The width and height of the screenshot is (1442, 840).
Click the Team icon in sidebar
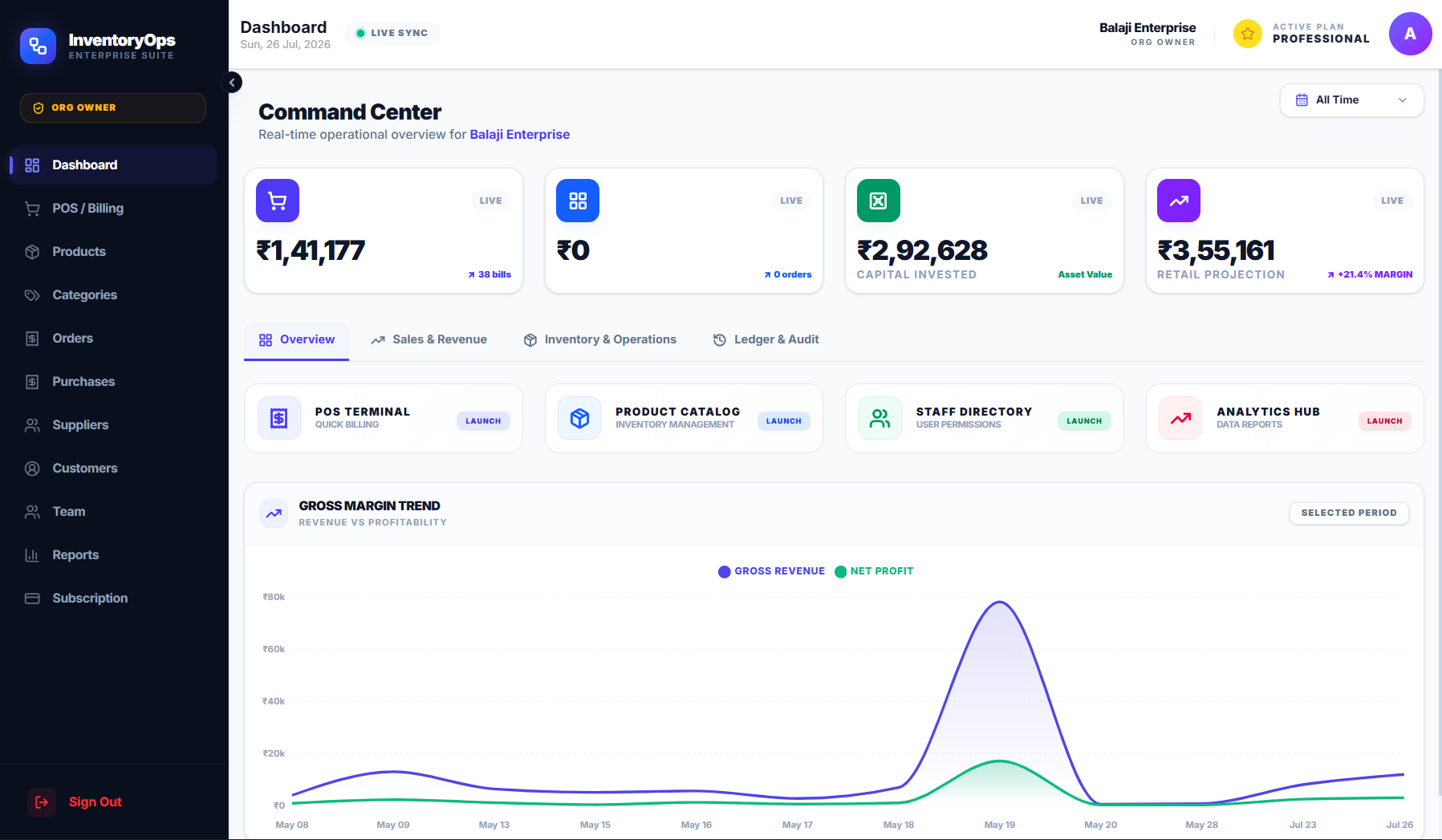32,512
